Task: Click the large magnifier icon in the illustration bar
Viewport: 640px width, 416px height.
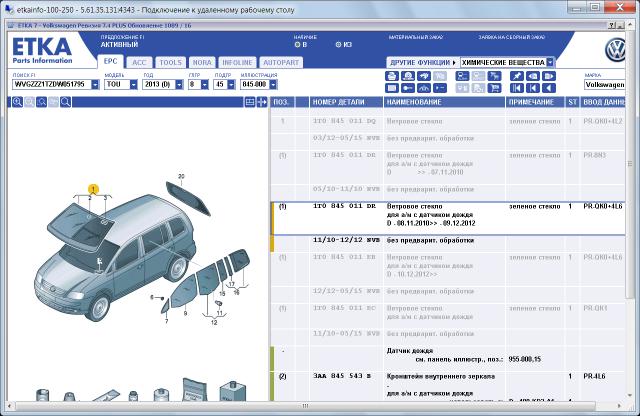Action: (65, 102)
